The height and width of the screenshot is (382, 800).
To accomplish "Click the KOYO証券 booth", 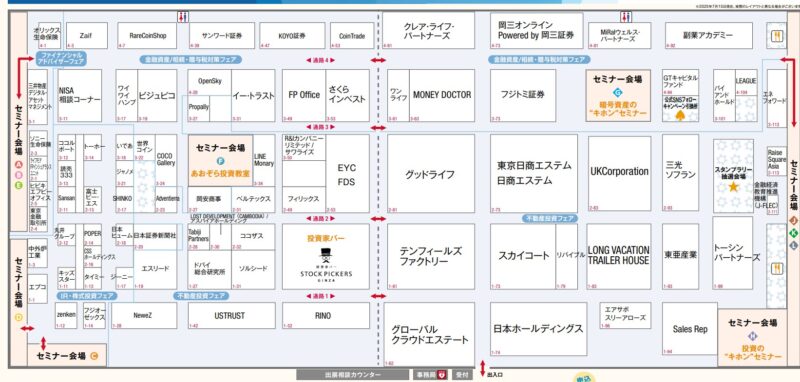I will [292, 36].
